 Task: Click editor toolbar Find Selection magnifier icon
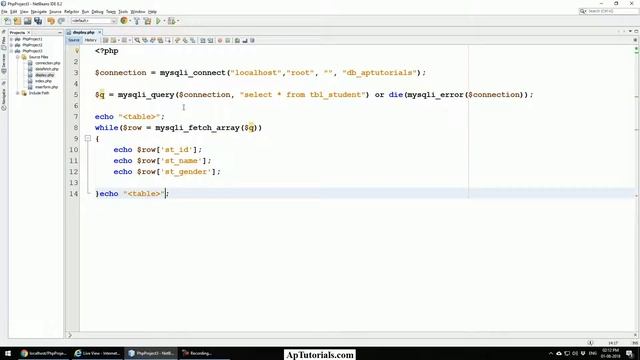tap(137, 40)
